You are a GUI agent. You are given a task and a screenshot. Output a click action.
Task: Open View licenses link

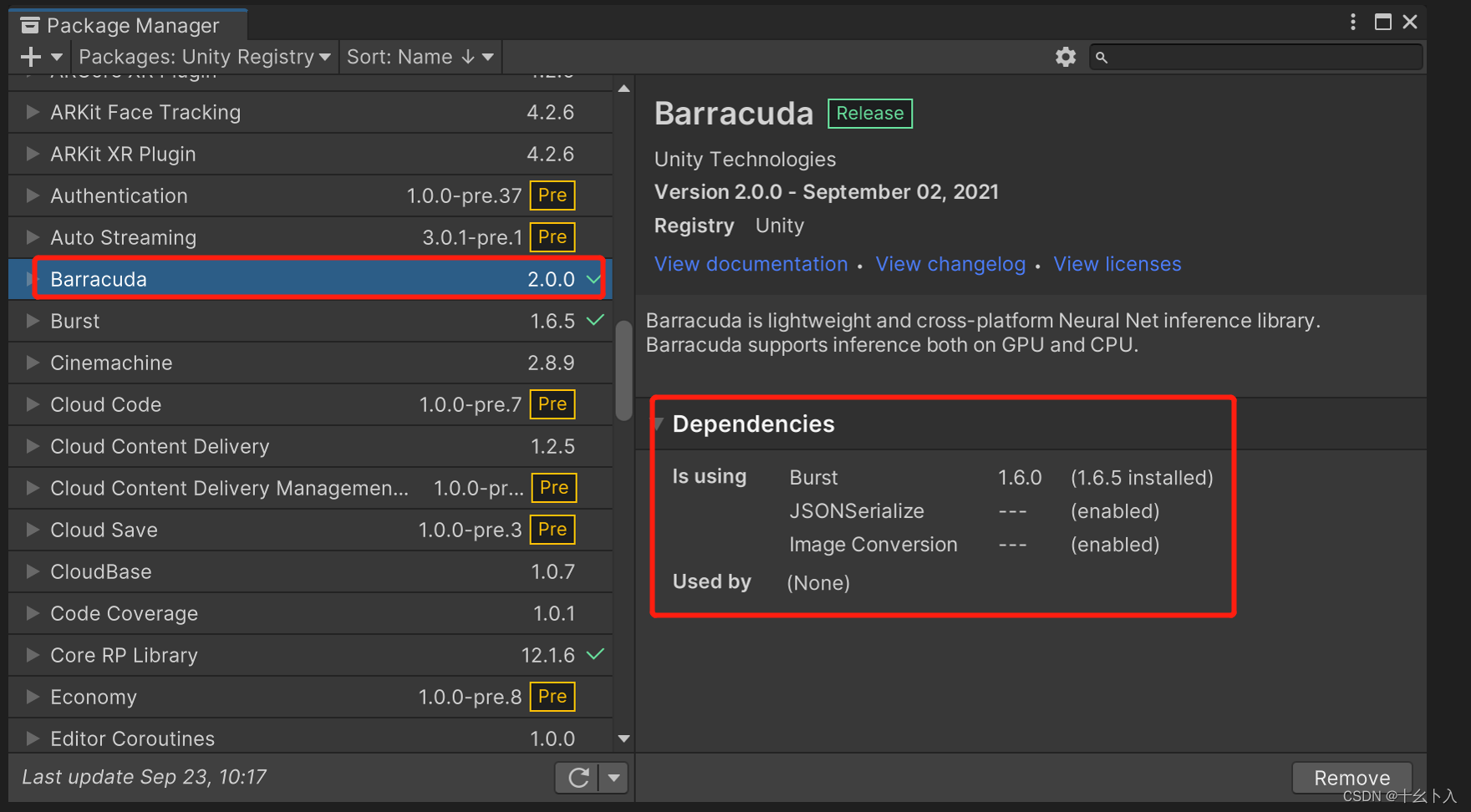point(1117,264)
